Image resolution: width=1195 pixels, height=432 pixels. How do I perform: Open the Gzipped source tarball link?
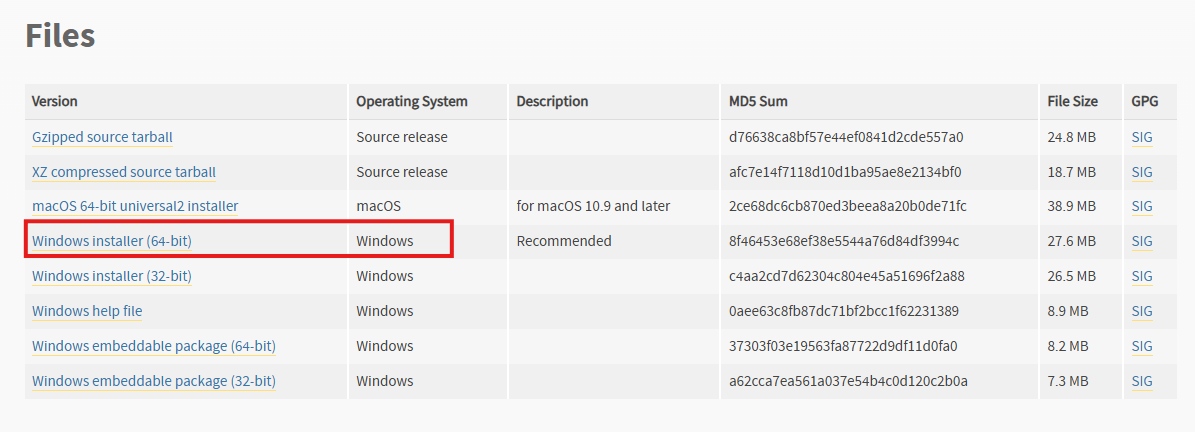[102, 137]
